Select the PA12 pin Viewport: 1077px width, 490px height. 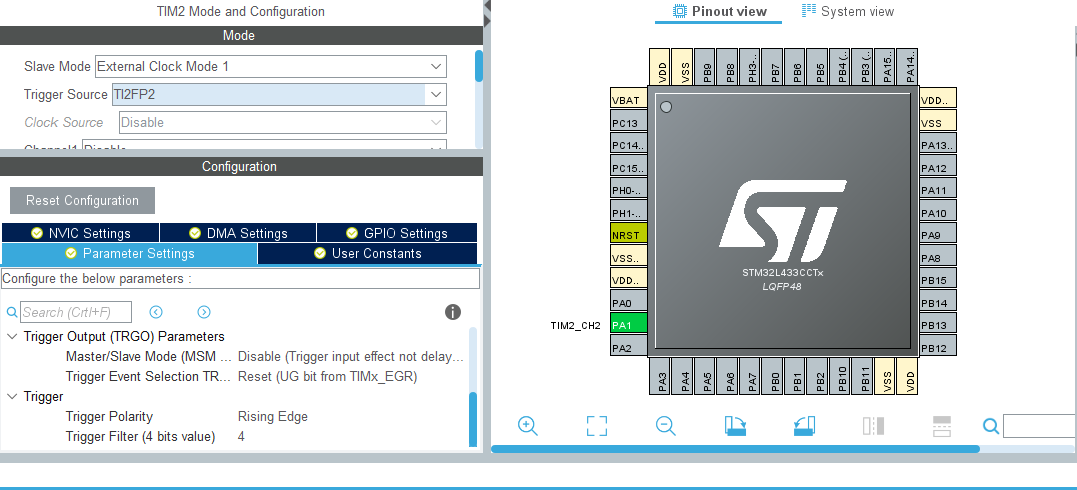click(938, 168)
